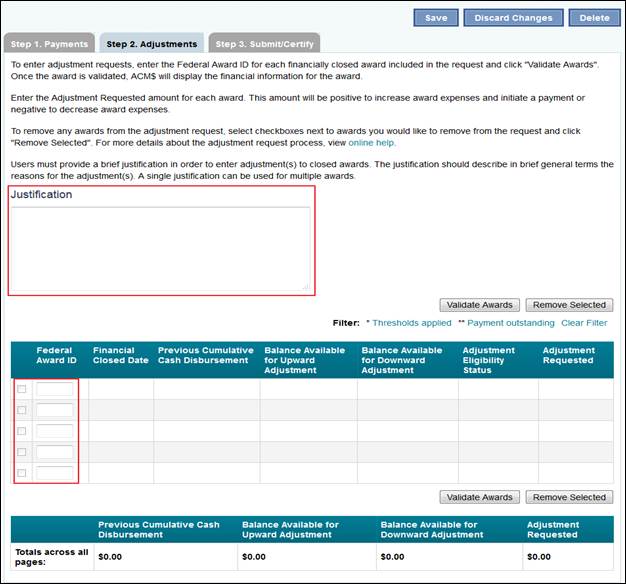Select the Step 2. Adjustments tab

coord(152,43)
